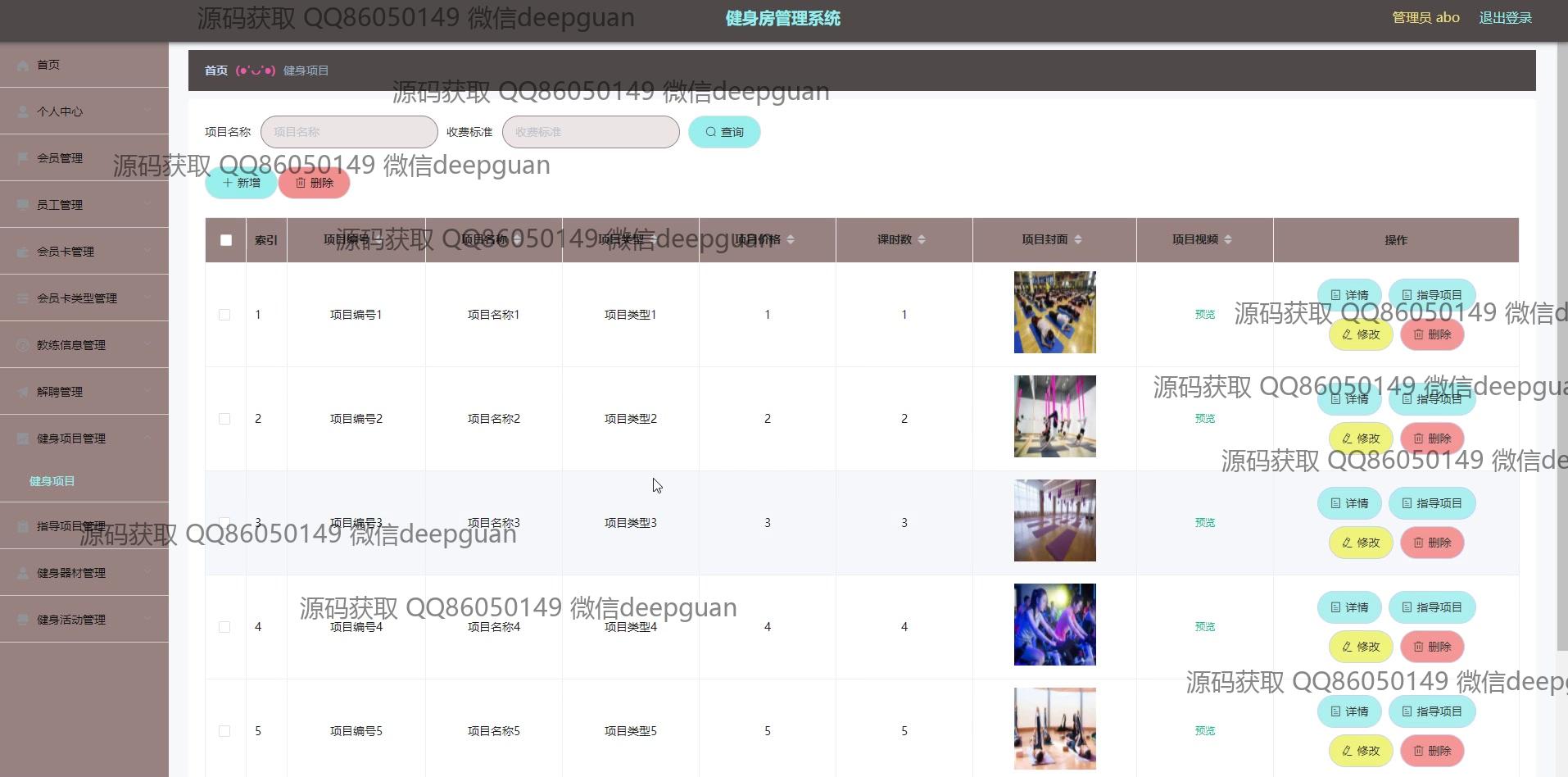Focus the 项目名称 search input field
1568x777 pixels.
point(349,132)
